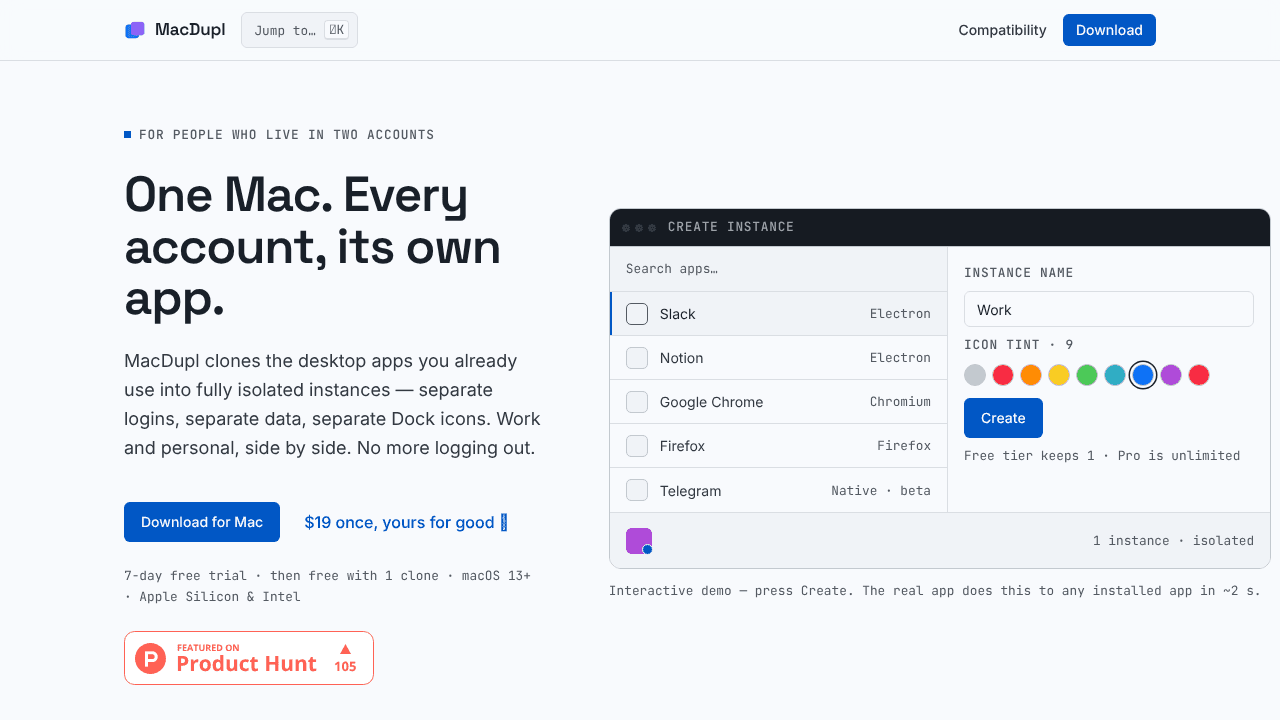Image resolution: width=1280 pixels, height=720 pixels.
Task: Tick the square beside Telegram
Action: click(637, 490)
